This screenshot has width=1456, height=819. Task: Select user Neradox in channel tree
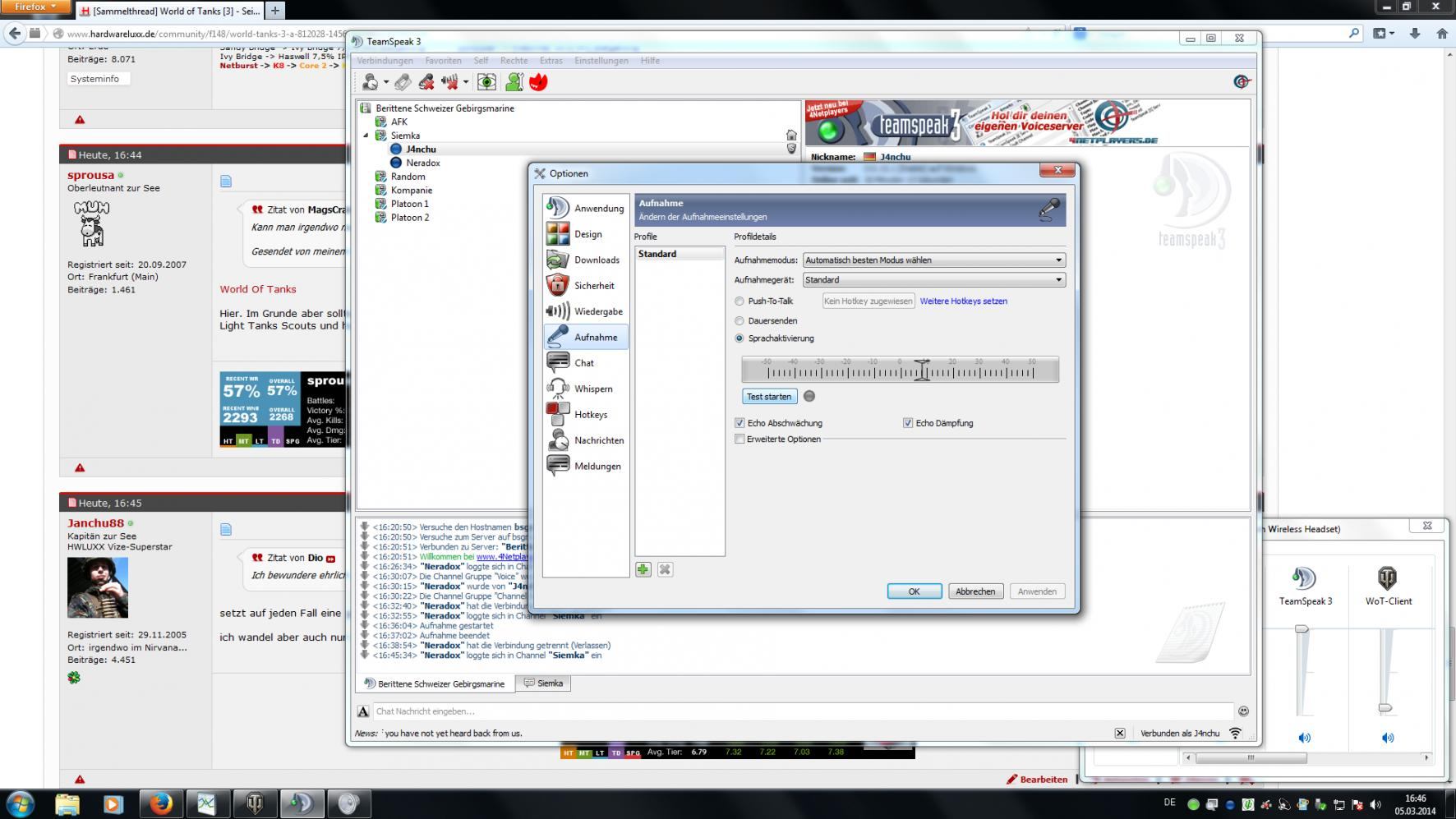point(422,163)
